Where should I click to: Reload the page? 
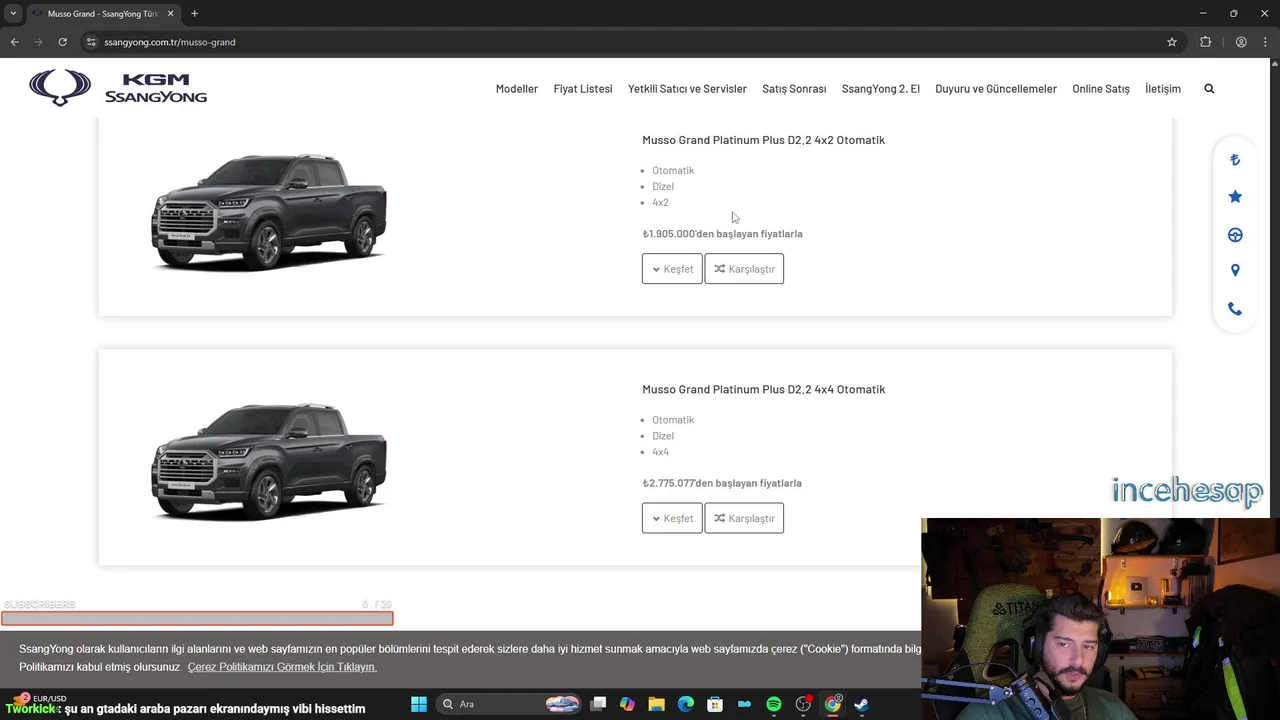pos(62,42)
